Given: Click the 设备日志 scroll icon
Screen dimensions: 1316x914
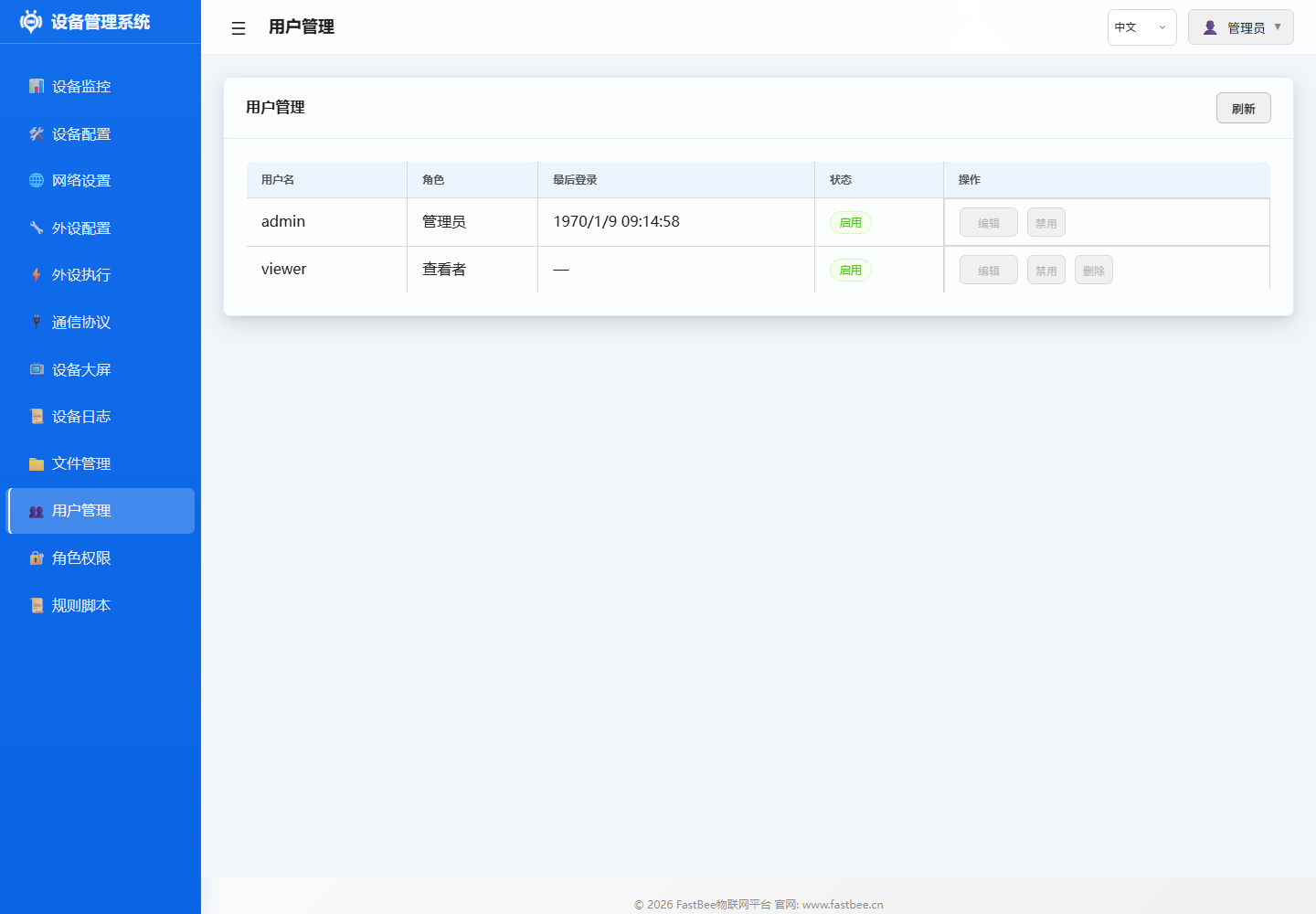Looking at the screenshot, I should point(37,416).
